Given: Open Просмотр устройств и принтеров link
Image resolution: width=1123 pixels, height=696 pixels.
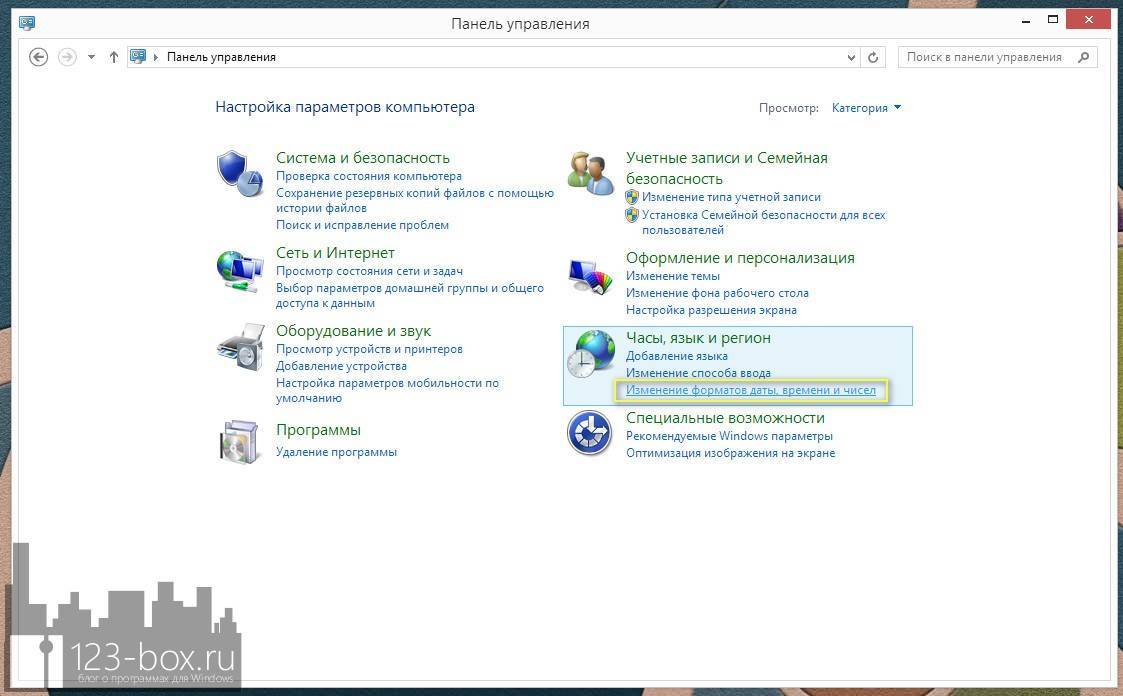Looking at the screenshot, I should click(370, 349).
